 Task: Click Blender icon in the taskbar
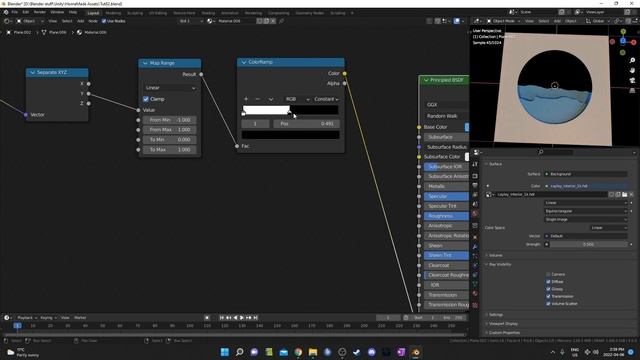416,352
